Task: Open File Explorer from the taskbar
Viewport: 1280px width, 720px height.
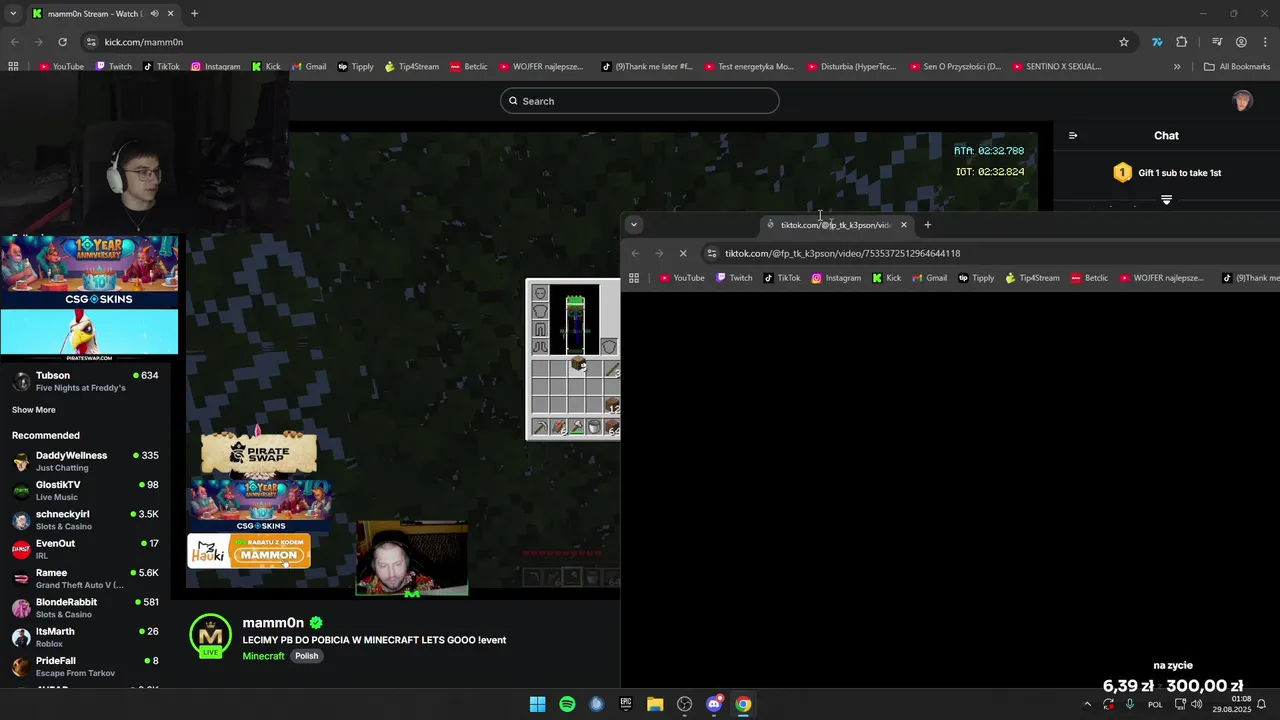Action: [655, 704]
